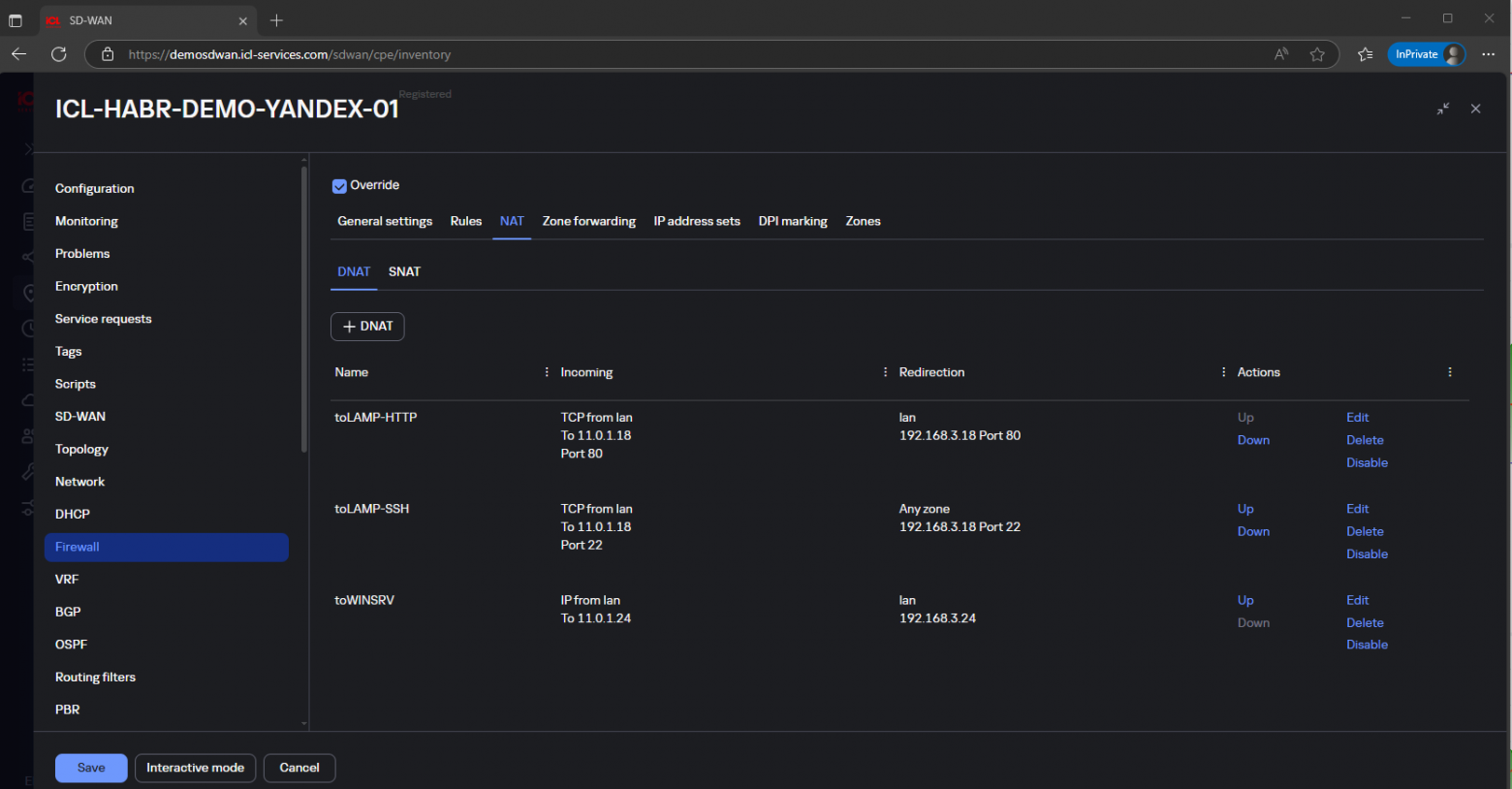Select BGP in the left menu
Image resolution: width=1512 pixels, height=789 pixels.
68,612
